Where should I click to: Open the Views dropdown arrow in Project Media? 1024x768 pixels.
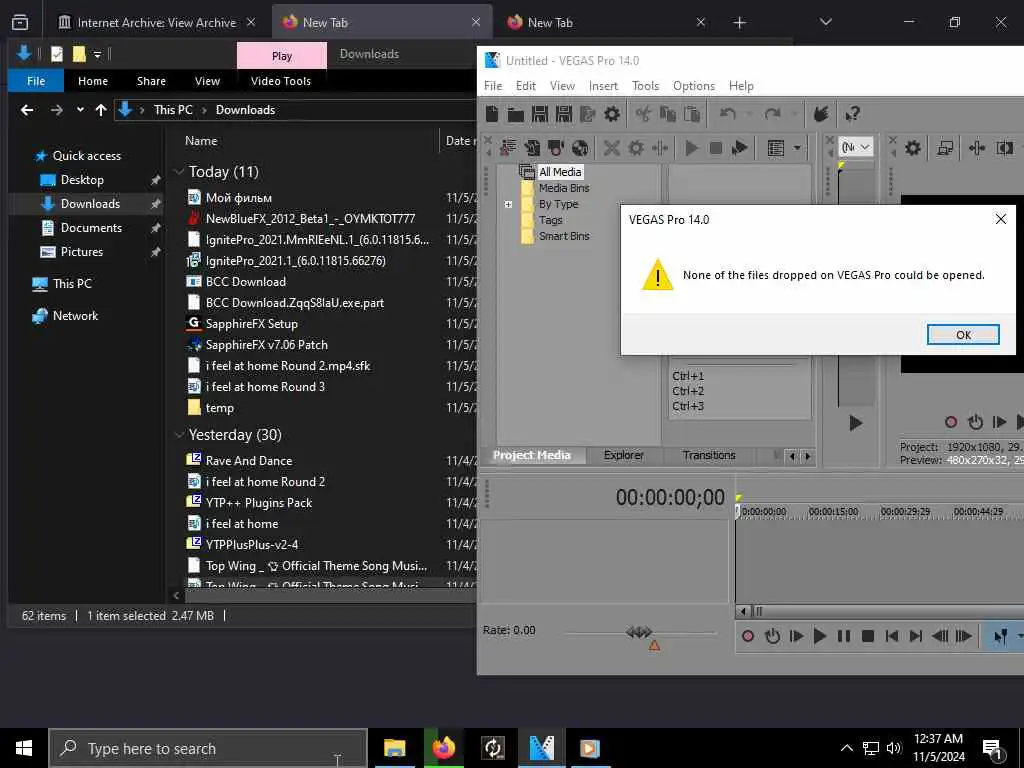(x=797, y=148)
